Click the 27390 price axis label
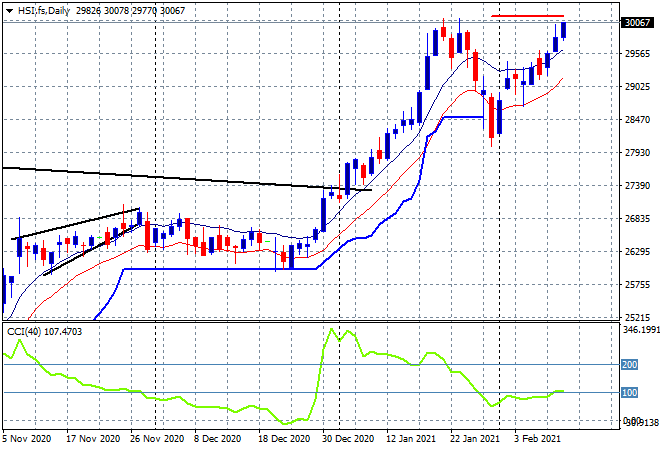This screenshot has height=450, width=660. 637,186
